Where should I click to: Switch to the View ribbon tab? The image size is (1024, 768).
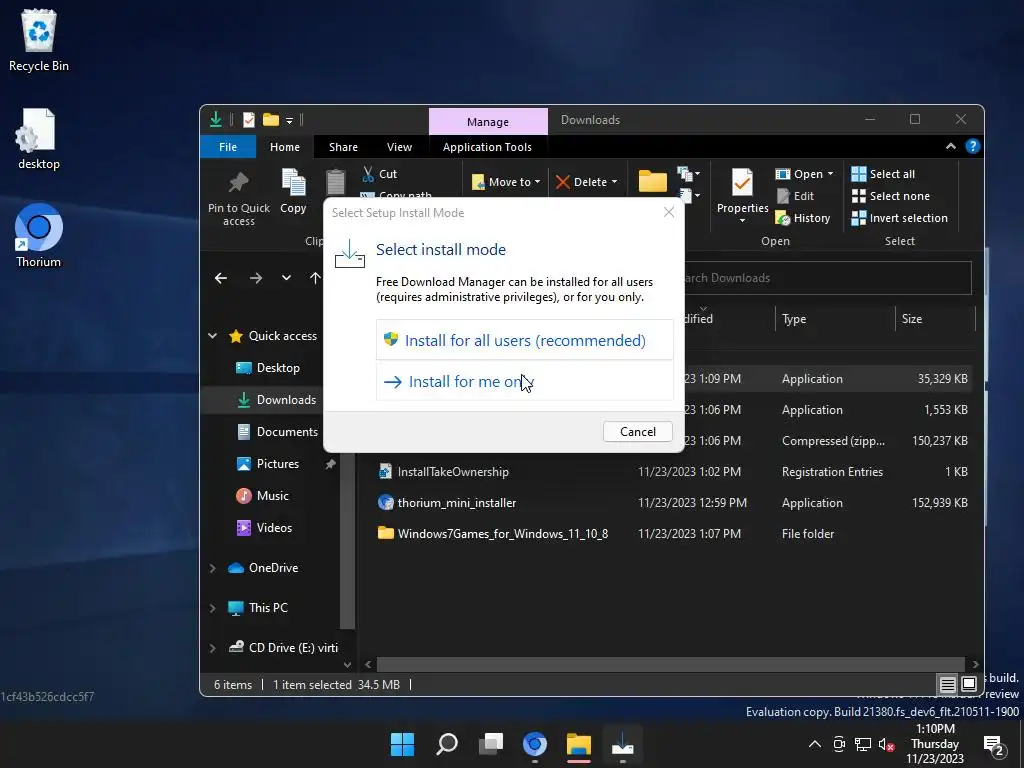(x=399, y=147)
